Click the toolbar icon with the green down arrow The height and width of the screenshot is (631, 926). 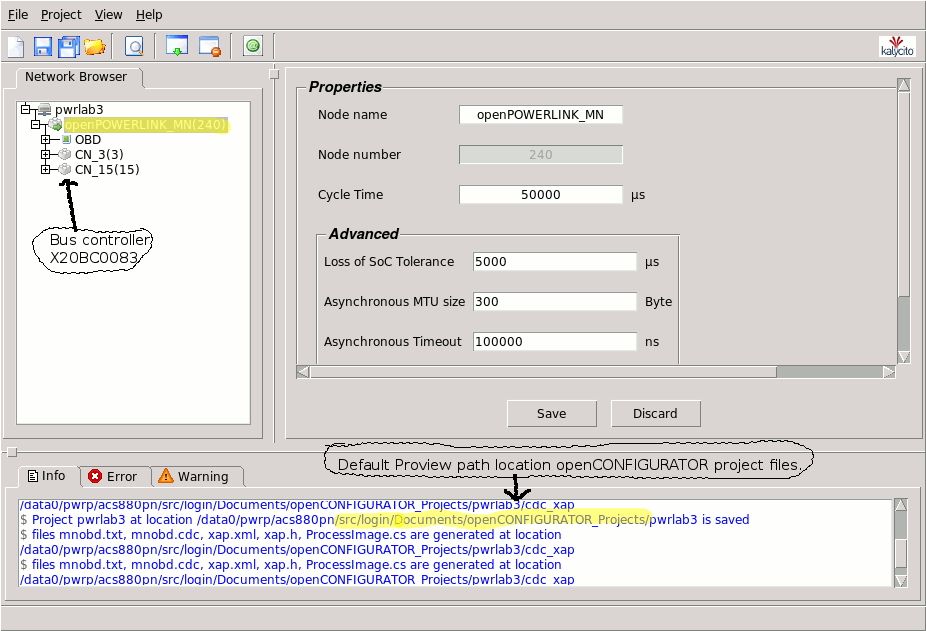point(177,46)
